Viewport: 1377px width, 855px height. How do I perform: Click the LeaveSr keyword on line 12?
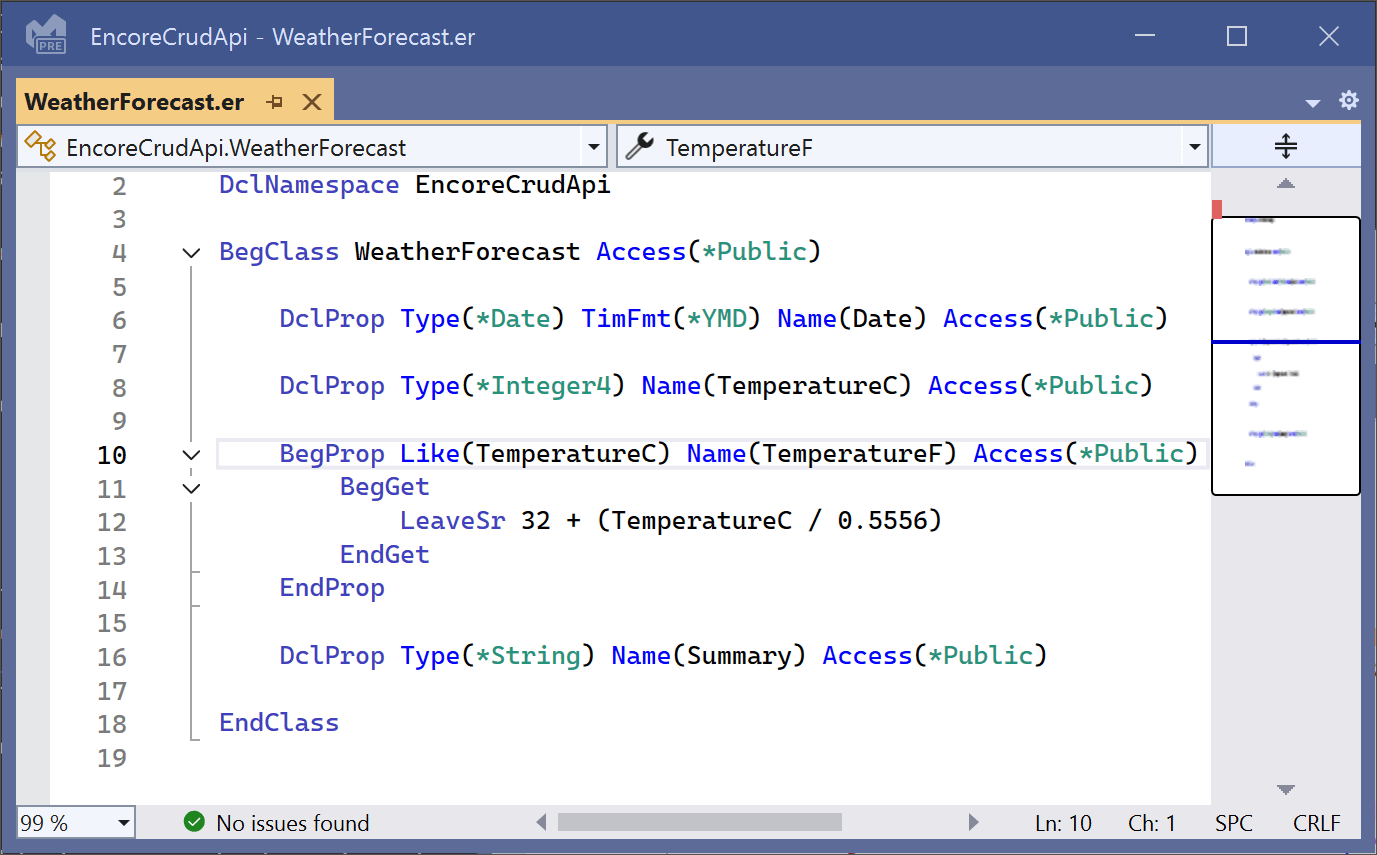pyautogui.click(x=453, y=521)
